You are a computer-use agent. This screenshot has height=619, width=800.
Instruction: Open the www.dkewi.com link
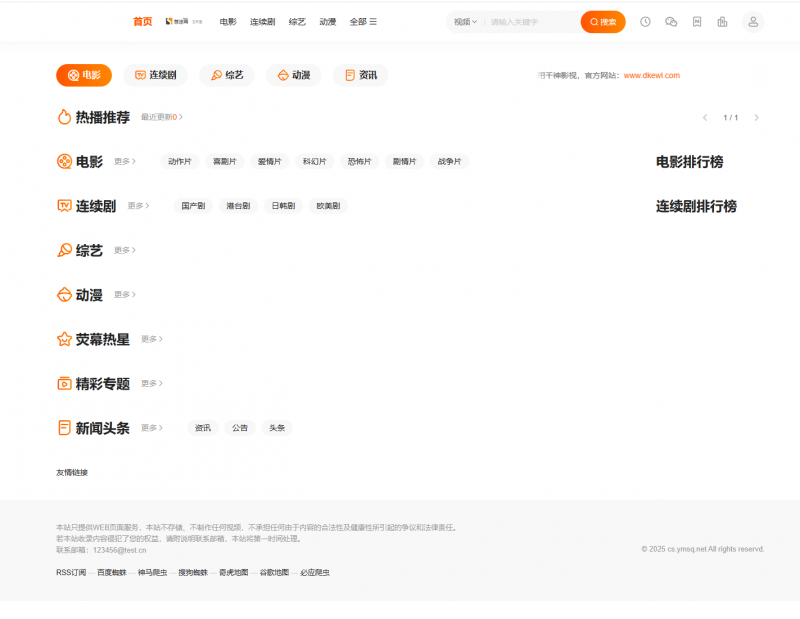pyautogui.click(x=653, y=75)
